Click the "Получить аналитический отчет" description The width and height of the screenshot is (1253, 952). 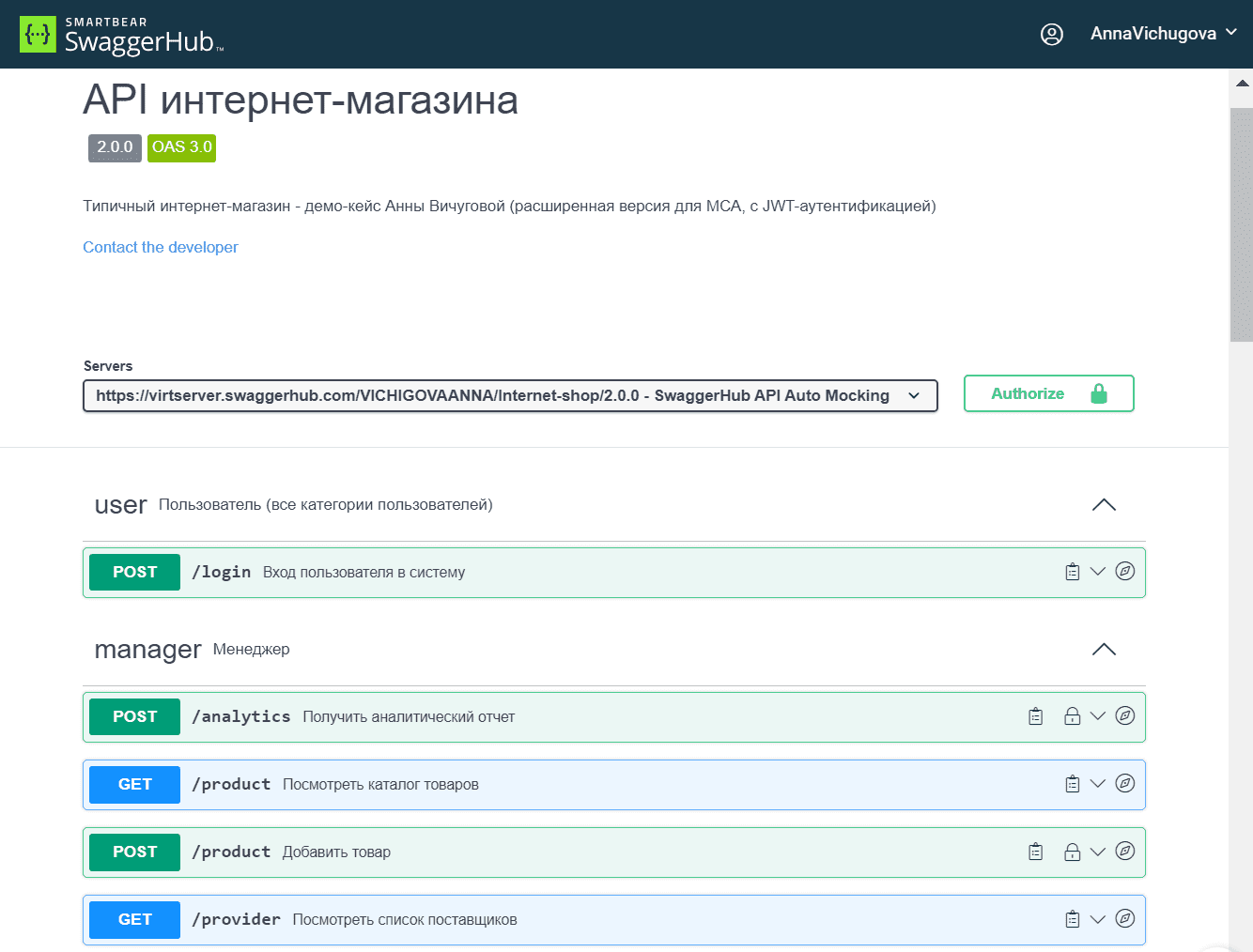pos(409,716)
